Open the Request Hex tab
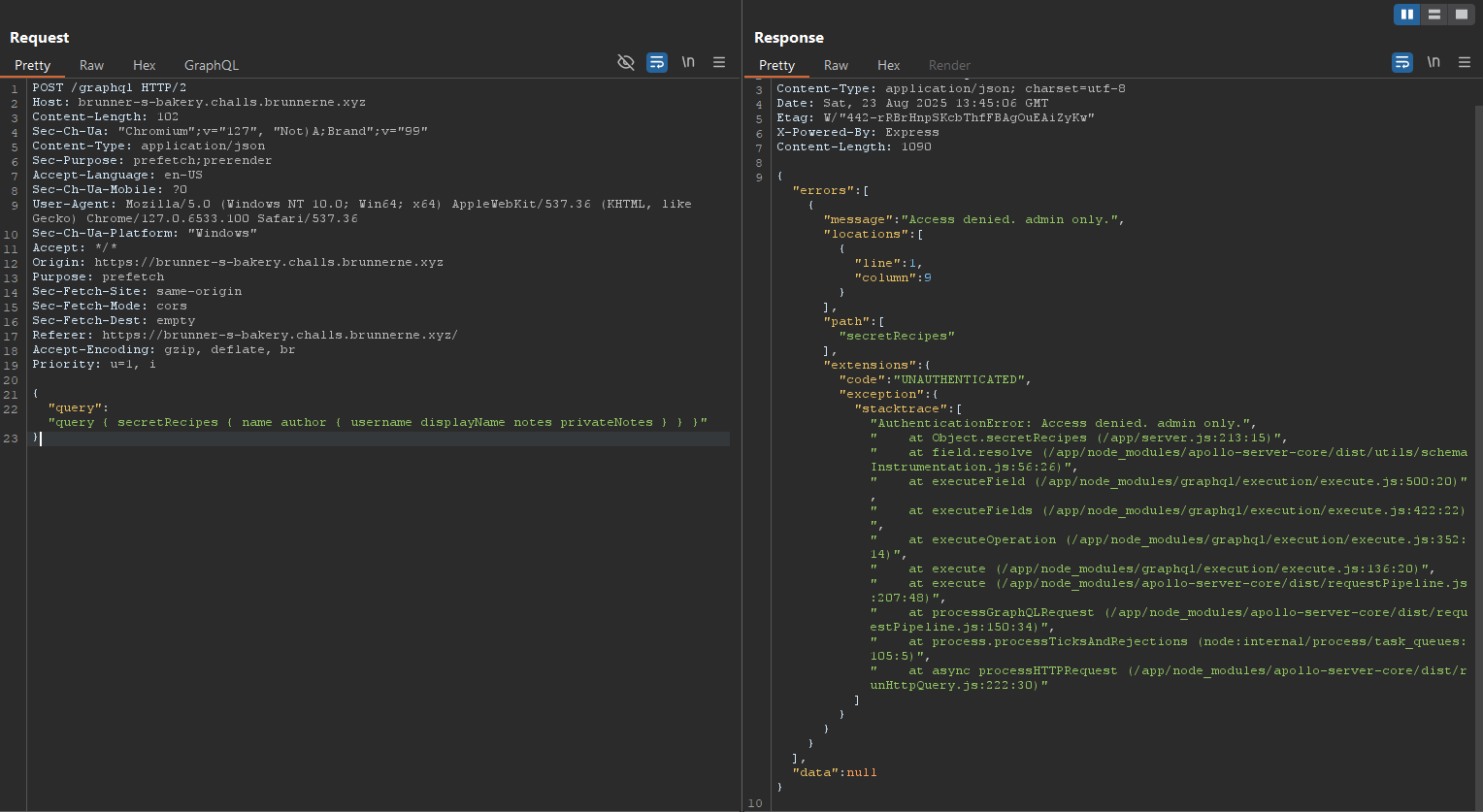The width and height of the screenshot is (1483, 812). click(144, 65)
